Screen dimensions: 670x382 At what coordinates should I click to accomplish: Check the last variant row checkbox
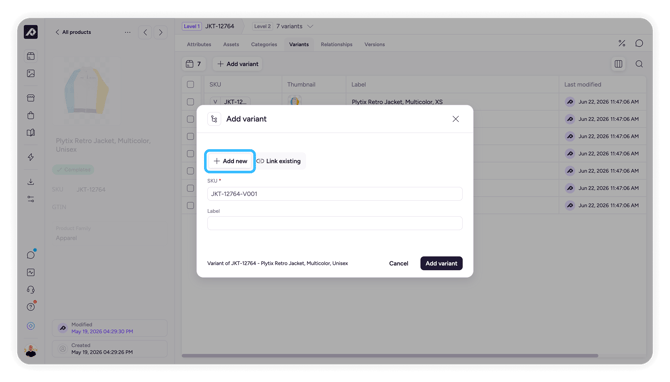click(191, 206)
